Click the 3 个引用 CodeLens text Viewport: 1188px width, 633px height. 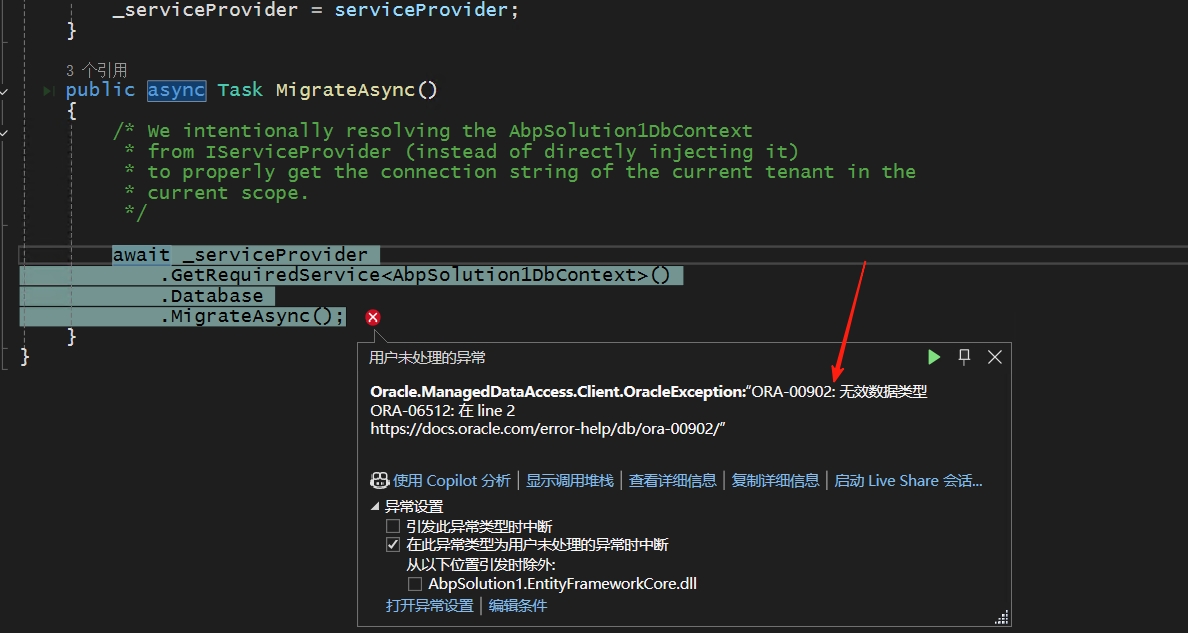[96, 71]
